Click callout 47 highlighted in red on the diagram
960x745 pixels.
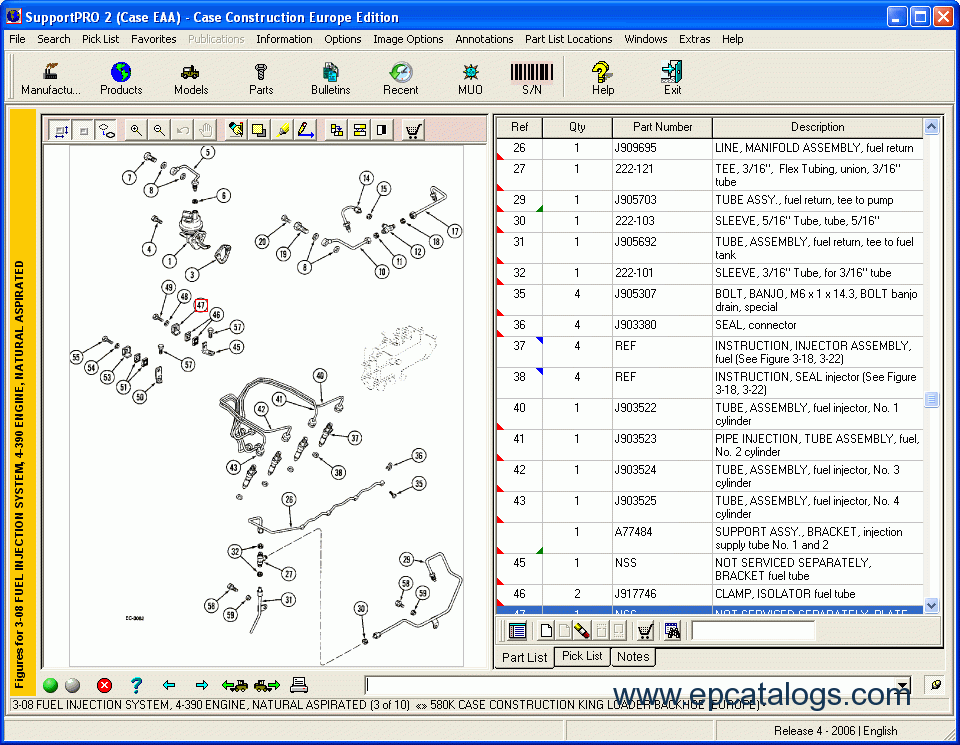201,305
